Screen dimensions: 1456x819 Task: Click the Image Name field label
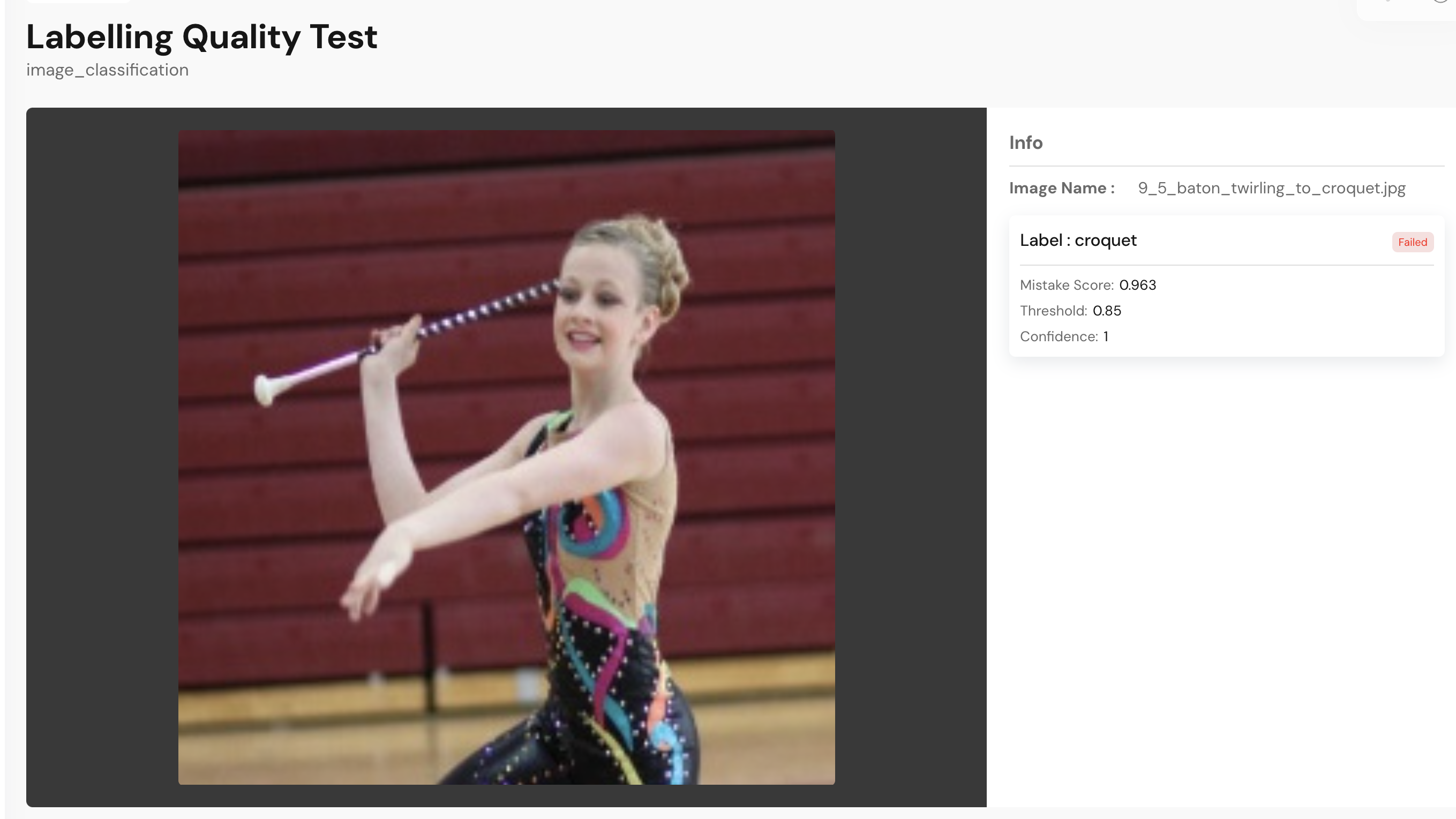1062,188
